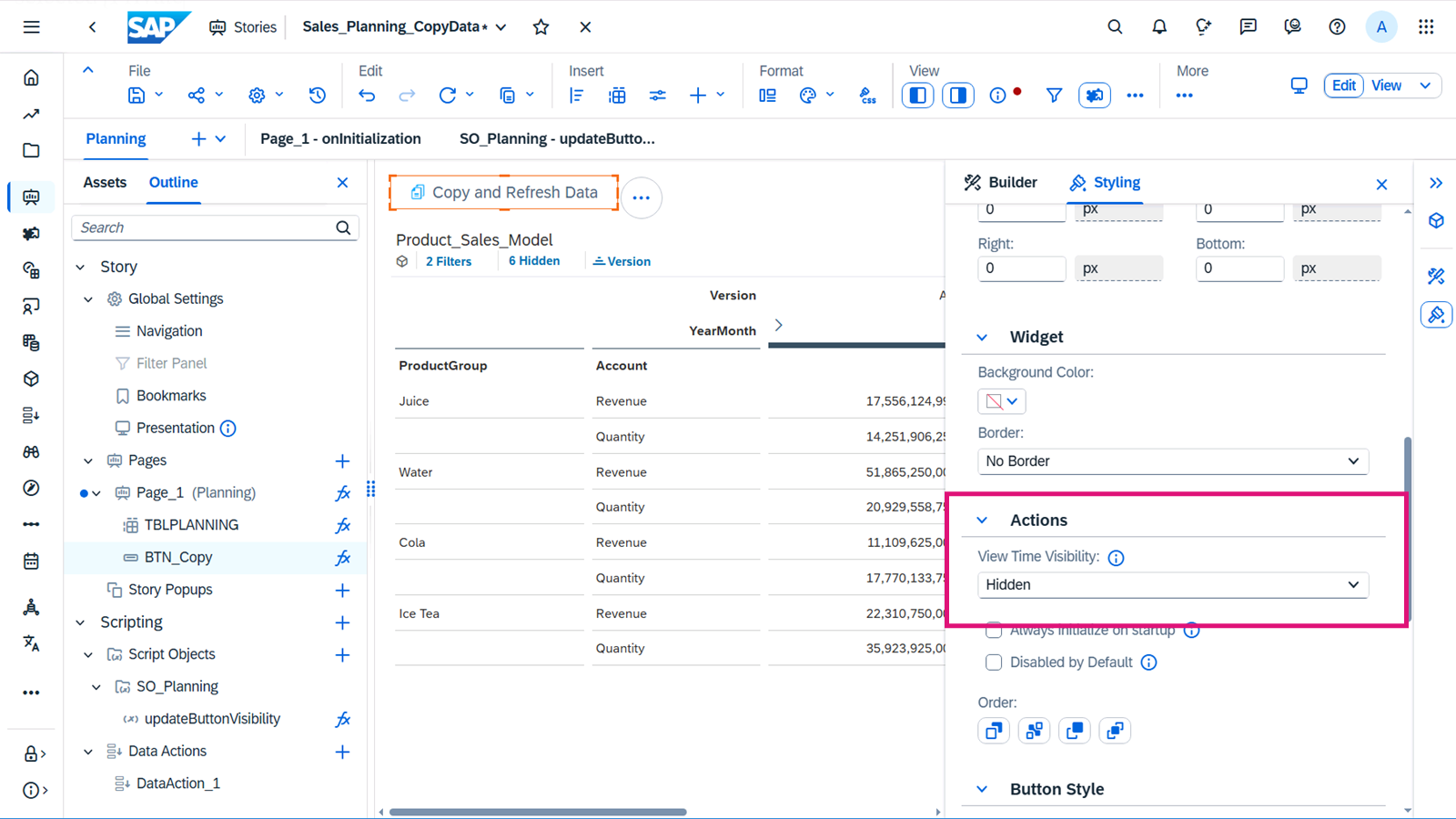Collapse the Scripting tree node
The image size is (1456, 819).
pyautogui.click(x=81, y=623)
